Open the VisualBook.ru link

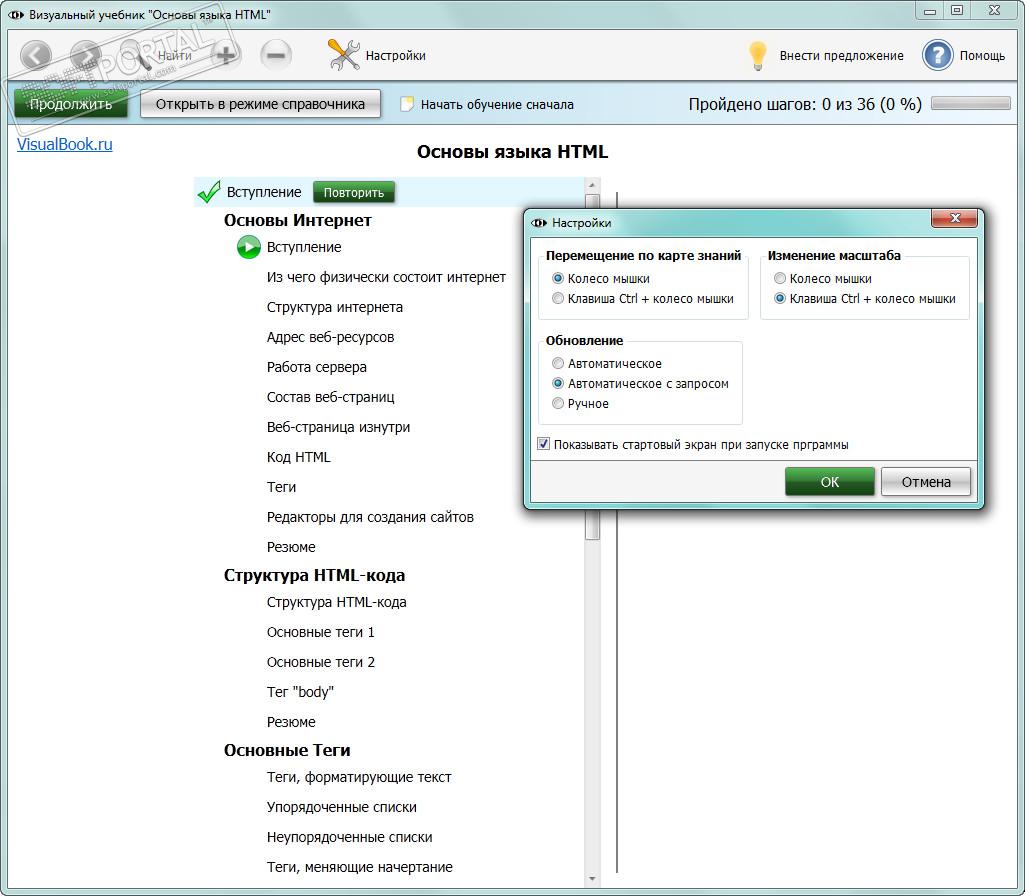[65, 144]
